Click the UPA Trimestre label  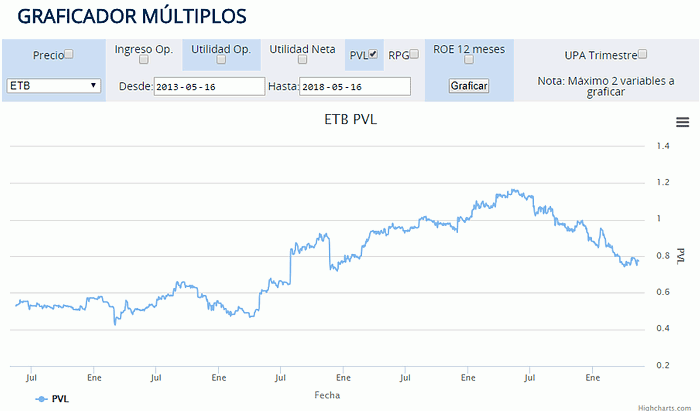click(601, 55)
